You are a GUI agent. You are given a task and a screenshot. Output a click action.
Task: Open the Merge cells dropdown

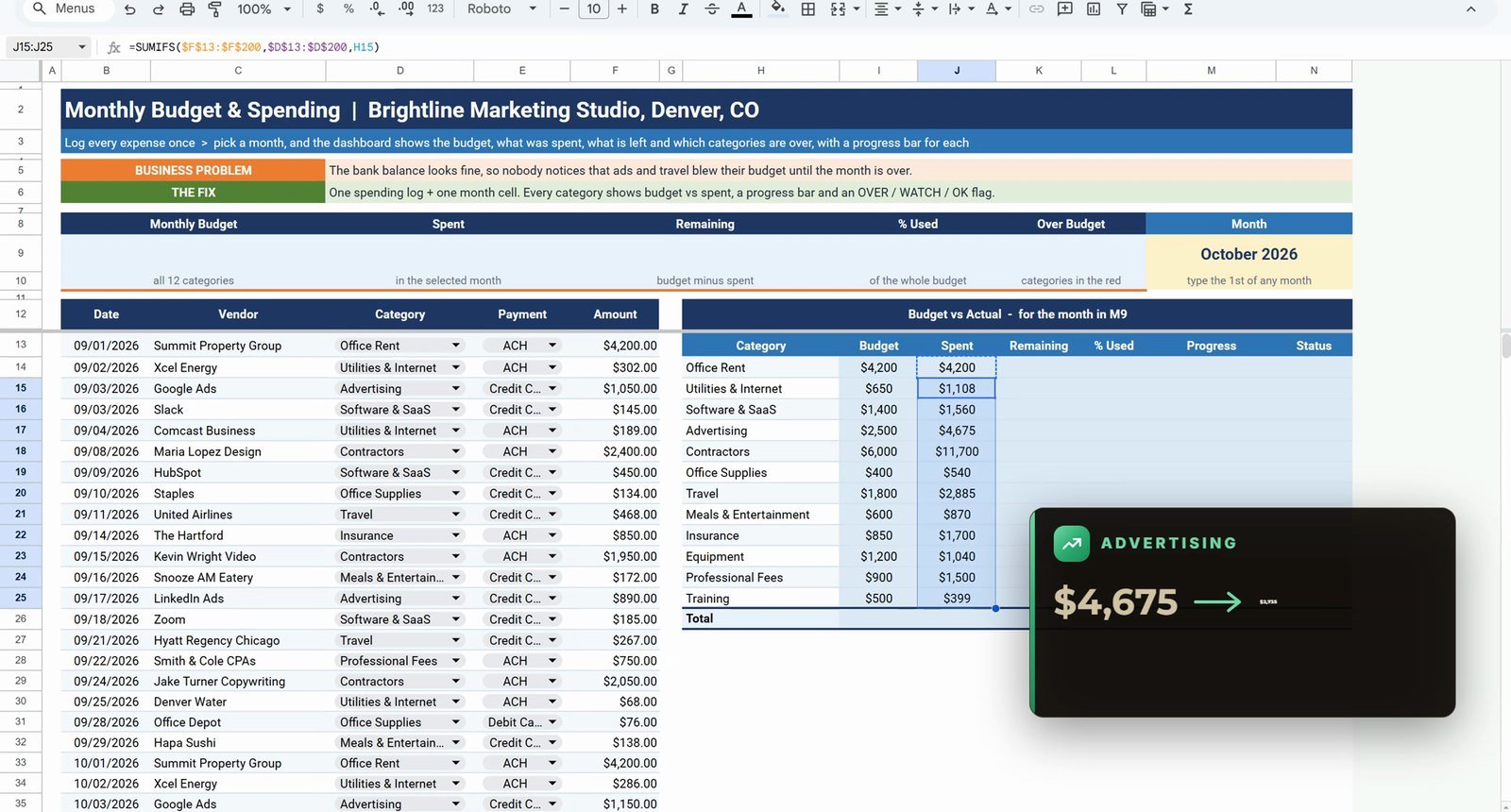[844, 9]
